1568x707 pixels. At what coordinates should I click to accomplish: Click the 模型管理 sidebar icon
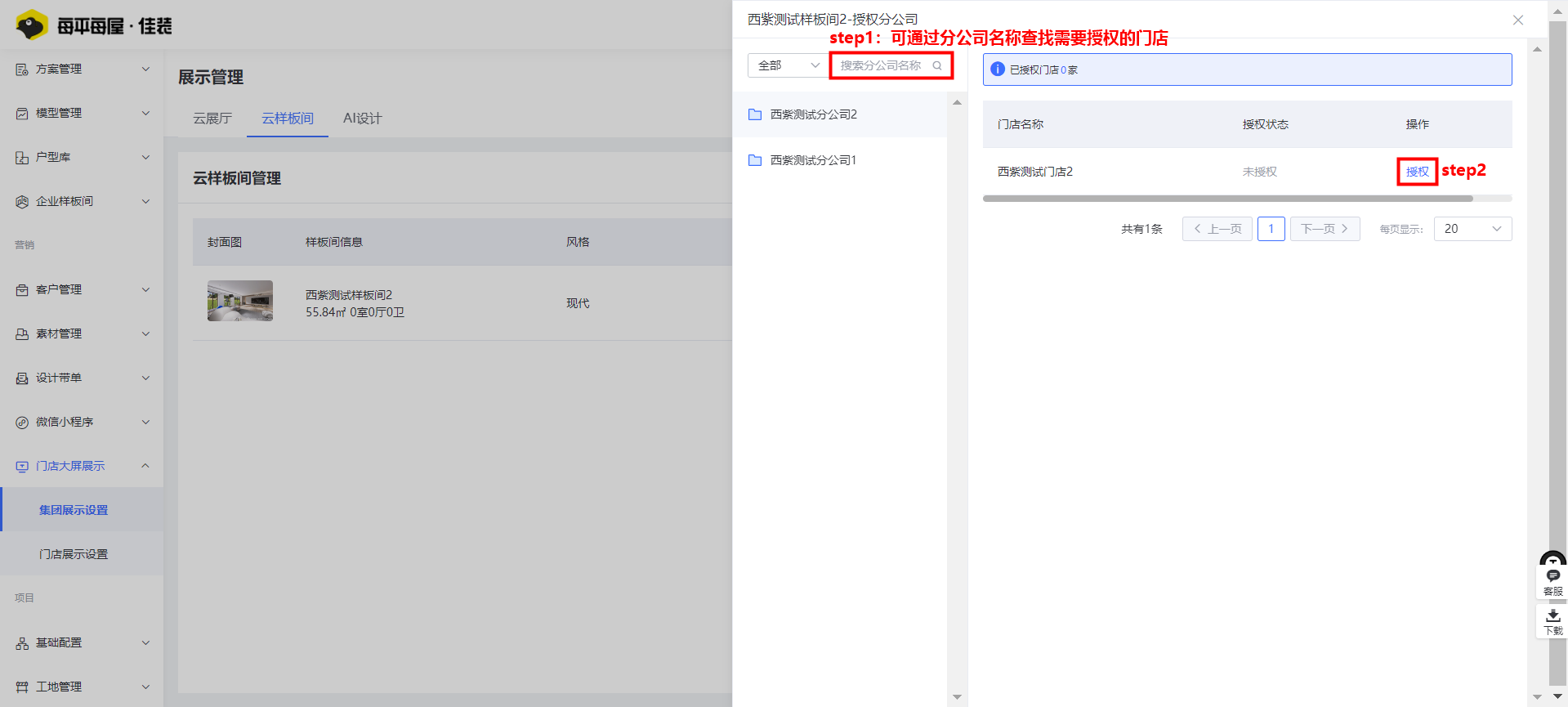click(x=22, y=114)
